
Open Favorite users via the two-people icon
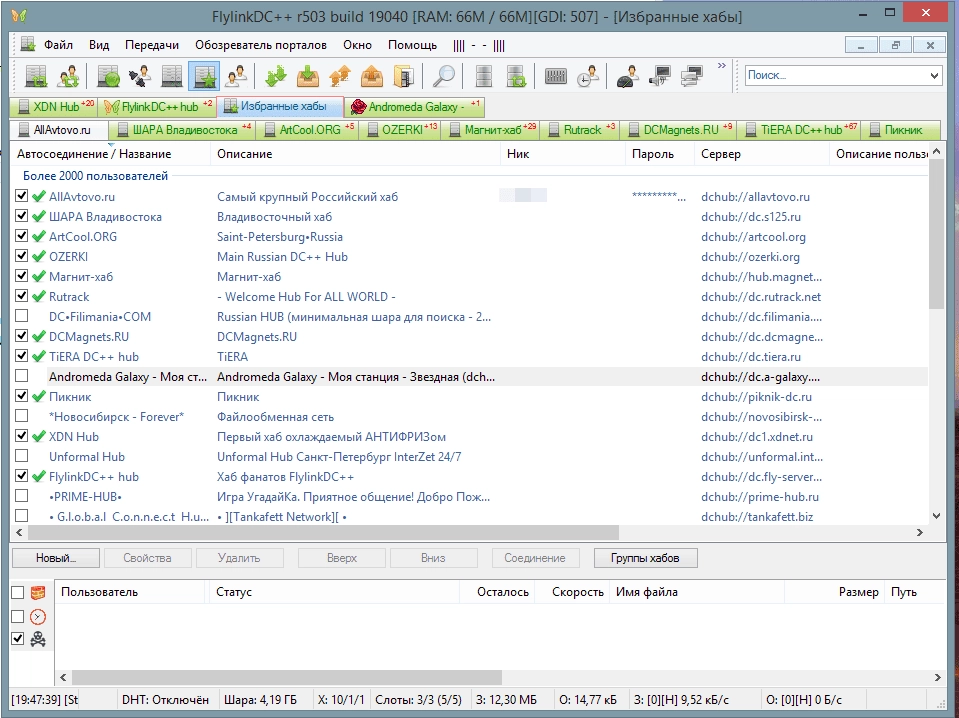236,76
